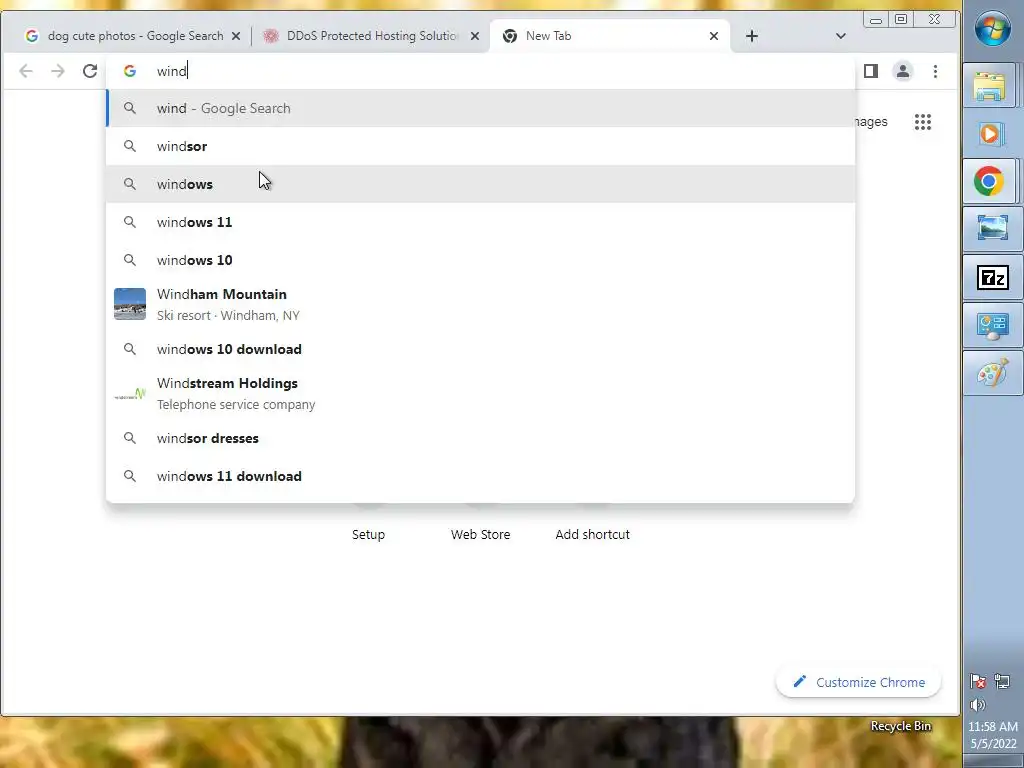Reload the page with the refresh icon

coord(90,71)
